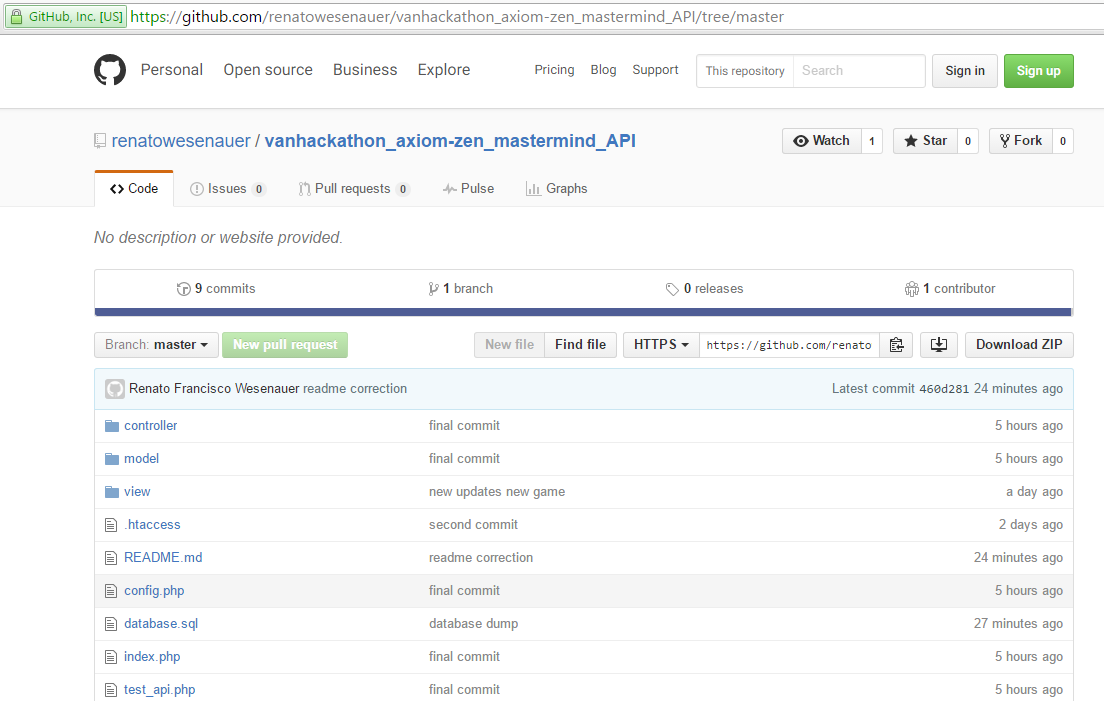Open the renatowesenauer owner link
The image size is (1104, 701).
click(181, 141)
